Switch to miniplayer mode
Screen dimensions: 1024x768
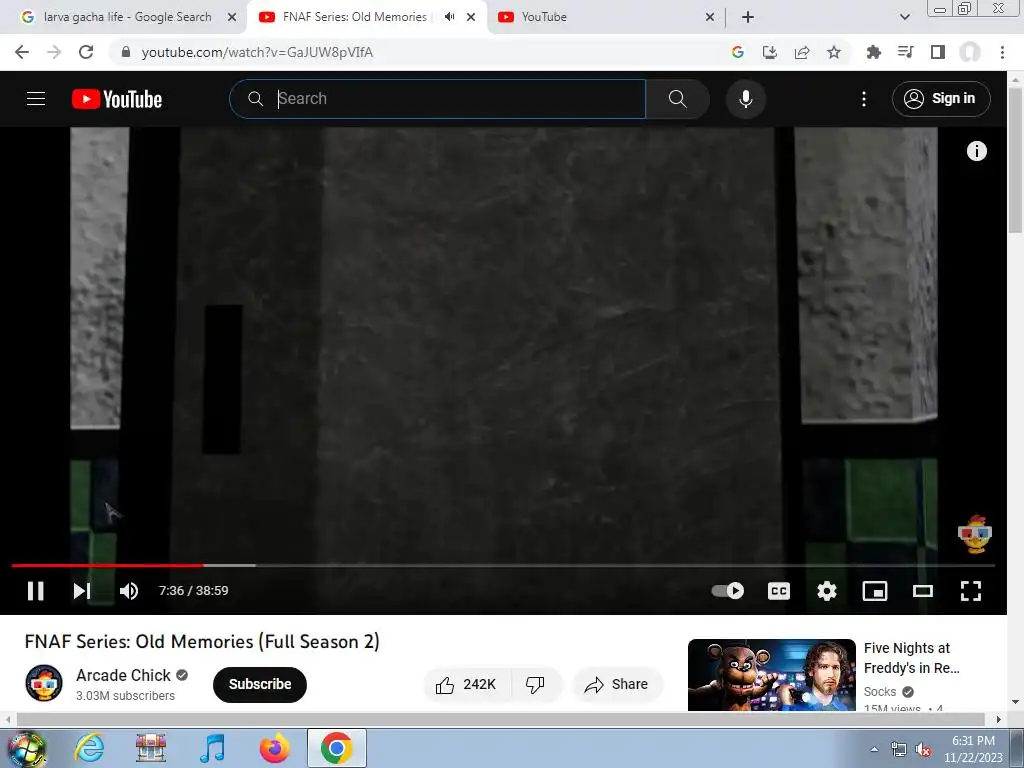click(x=874, y=591)
